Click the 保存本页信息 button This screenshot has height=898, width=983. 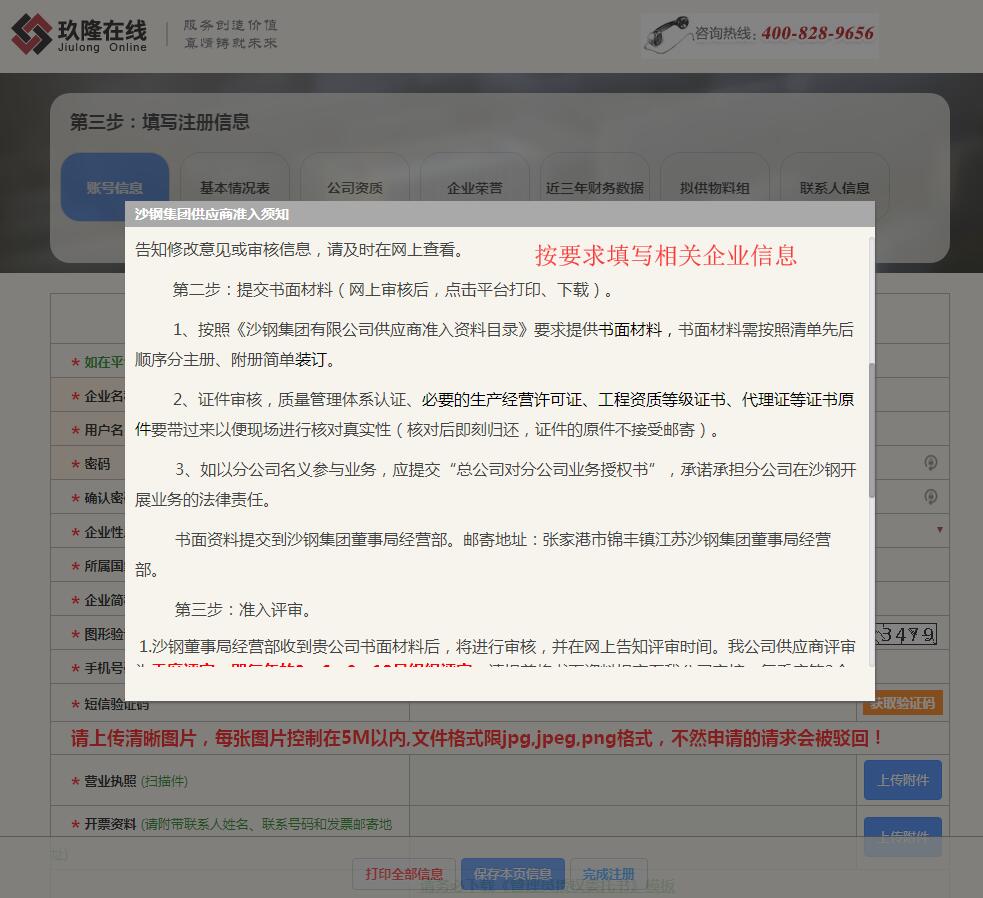[x=512, y=874]
